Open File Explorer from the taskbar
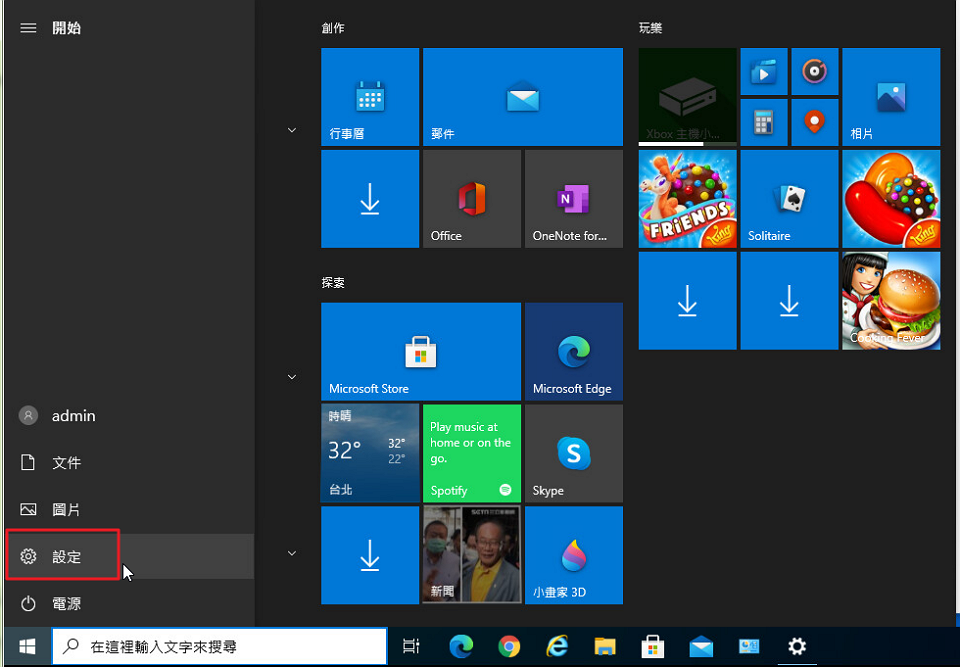Image resolution: width=960 pixels, height=667 pixels. (605, 646)
